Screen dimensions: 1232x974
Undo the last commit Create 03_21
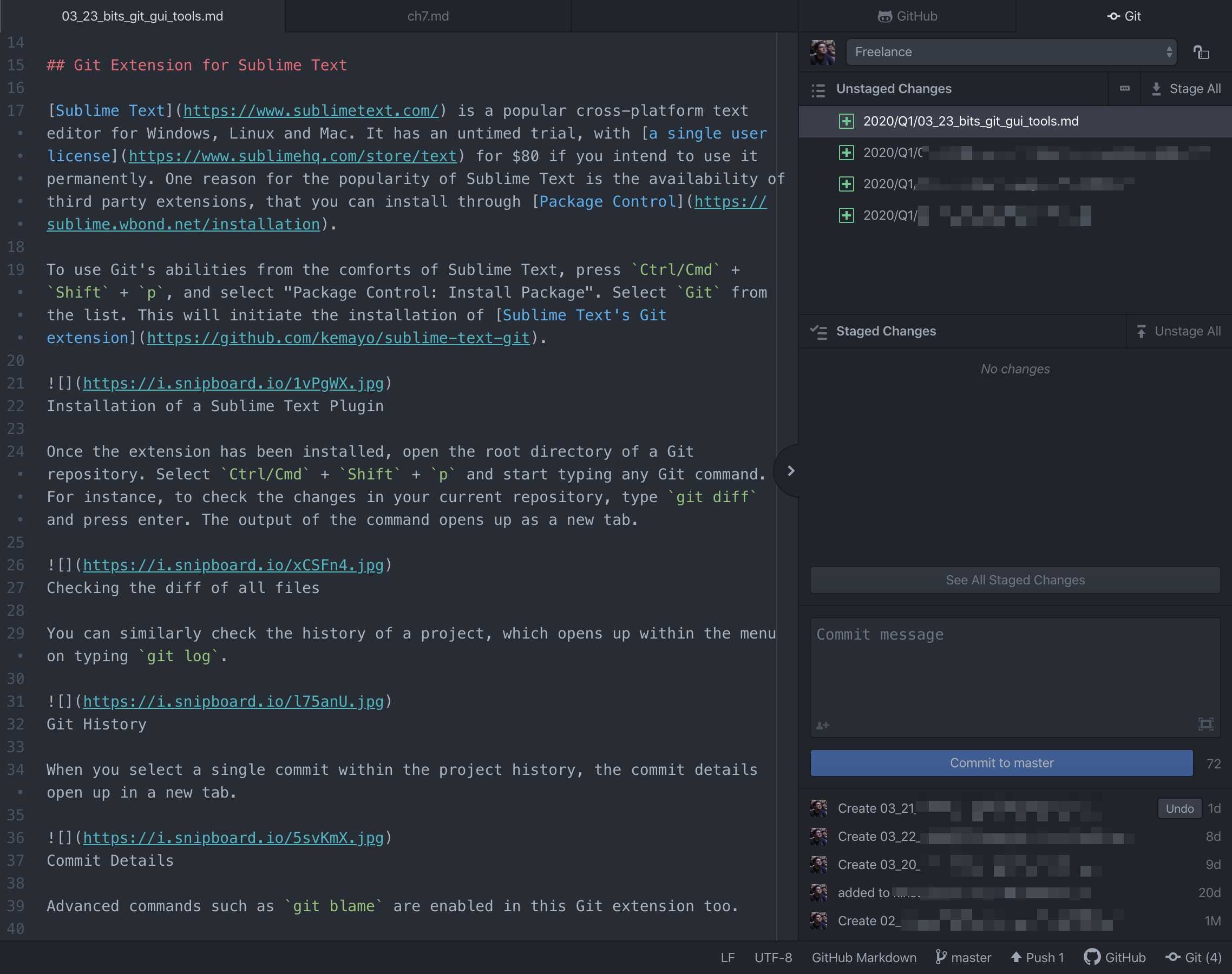click(x=1179, y=808)
